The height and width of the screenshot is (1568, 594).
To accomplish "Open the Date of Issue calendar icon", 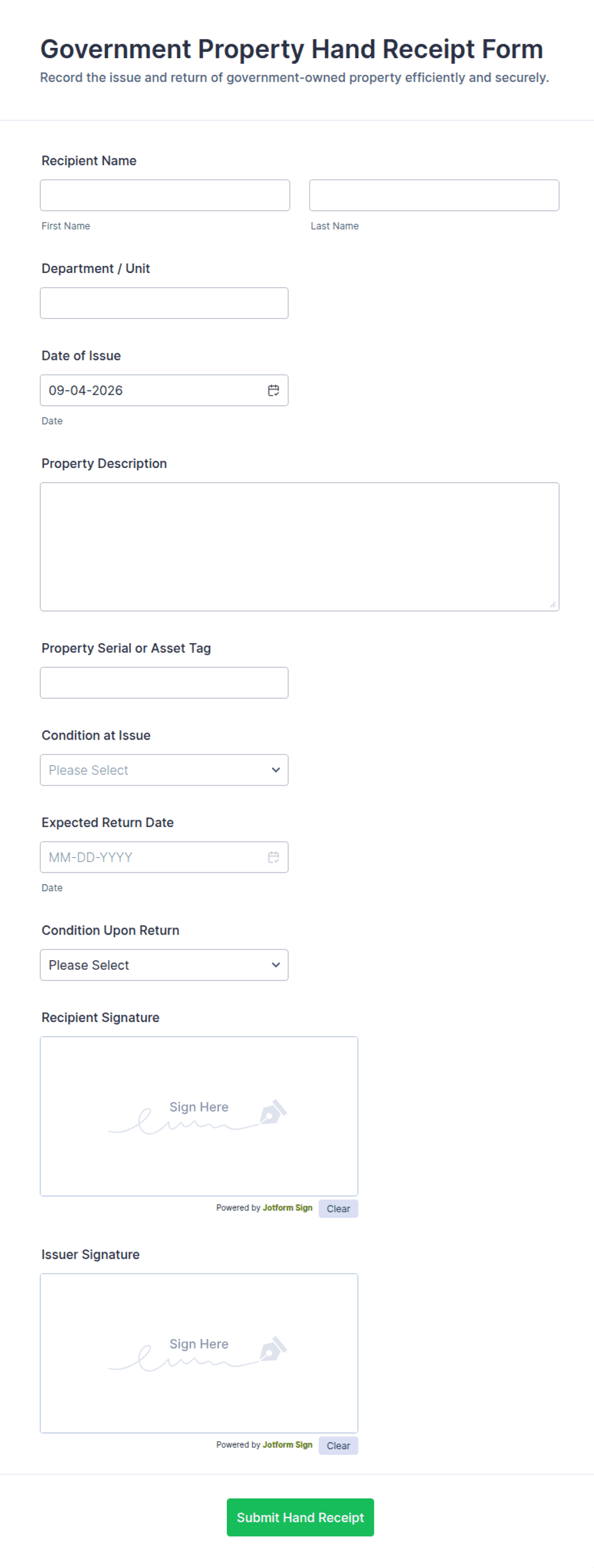I will pyautogui.click(x=273, y=391).
